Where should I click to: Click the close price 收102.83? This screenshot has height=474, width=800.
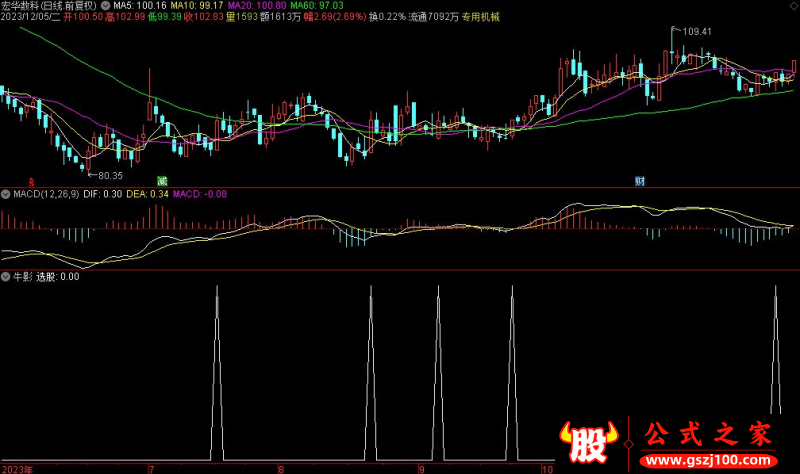click(204, 17)
